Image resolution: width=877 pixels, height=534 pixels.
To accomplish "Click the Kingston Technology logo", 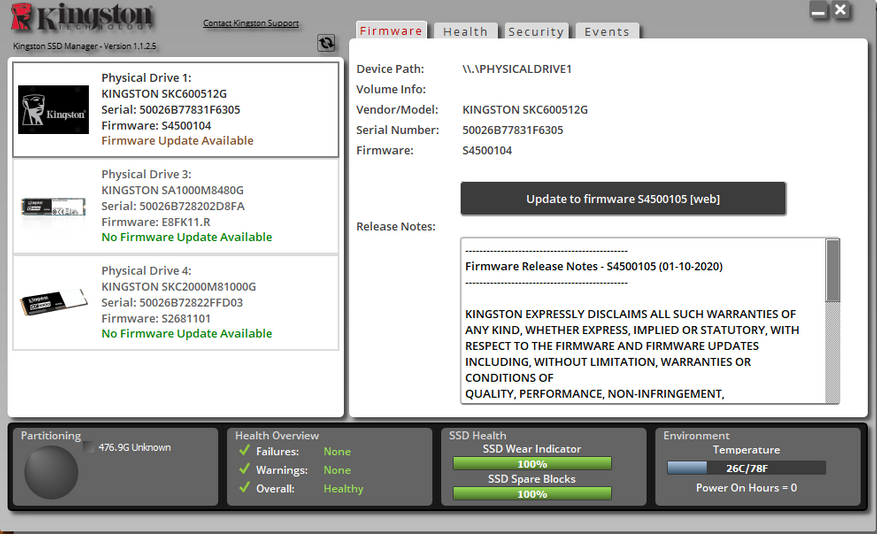I will click(82, 17).
